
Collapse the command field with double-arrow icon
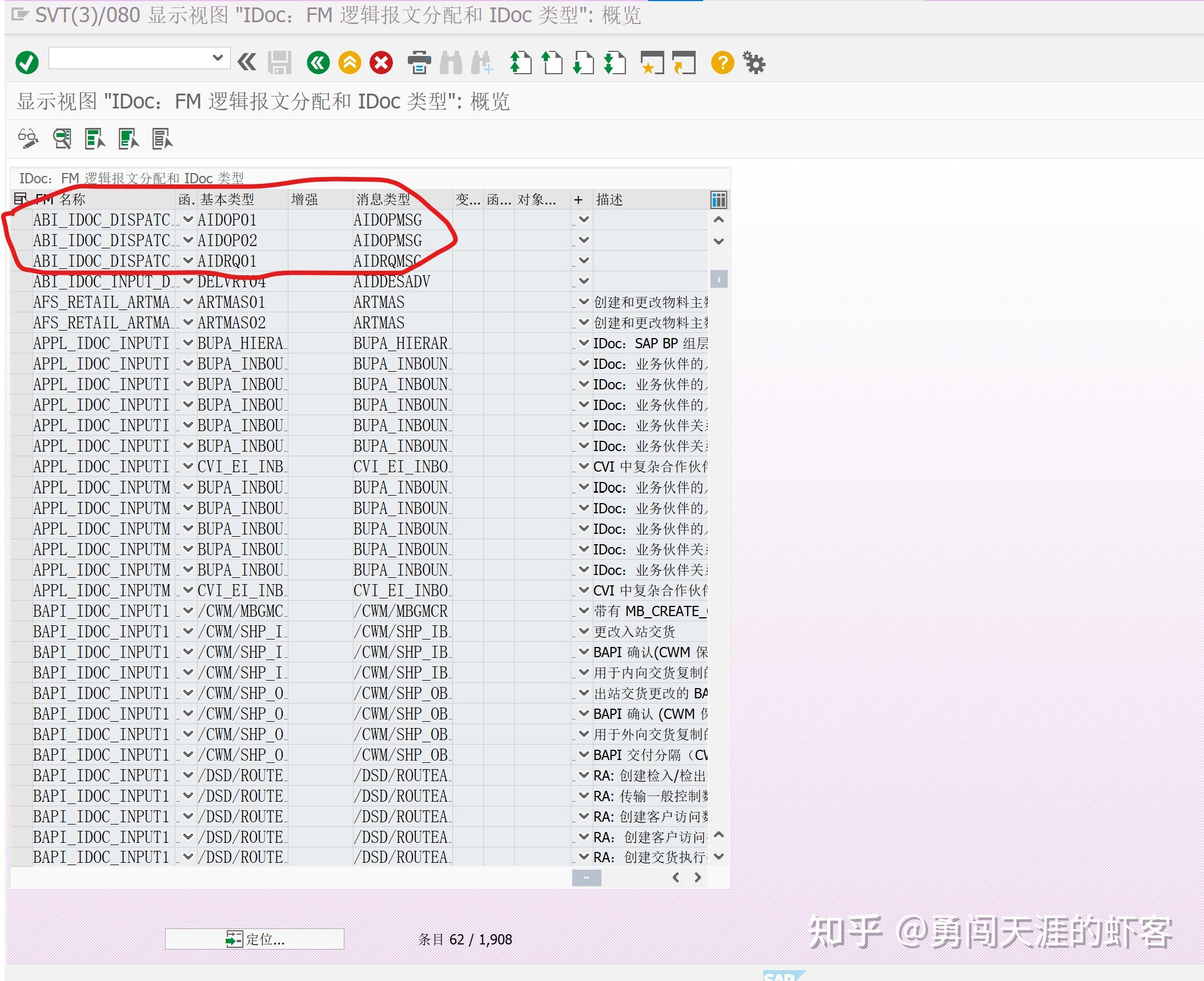pos(247,62)
